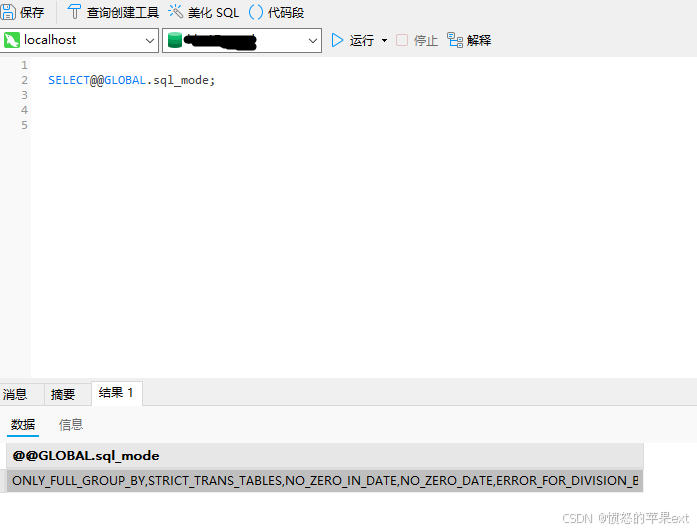Screen dimensions: 697x532
Task: Click the green database cylinder icon
Action: pos(175,40)
